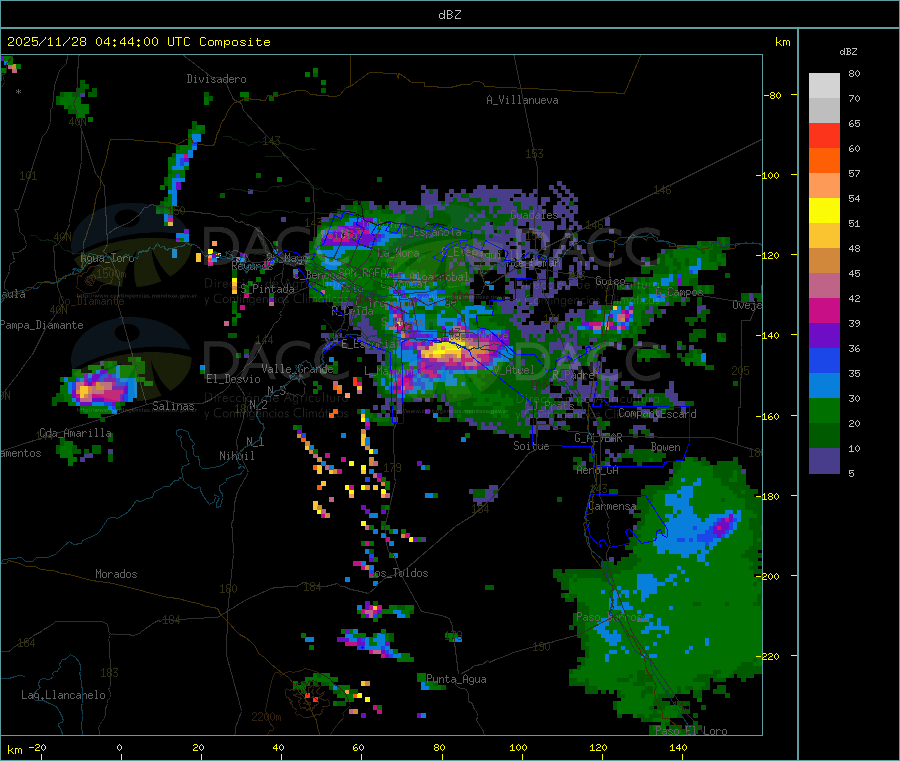The image size is (900, 761).
Task: Select the Morados map label
Action: 116,574
